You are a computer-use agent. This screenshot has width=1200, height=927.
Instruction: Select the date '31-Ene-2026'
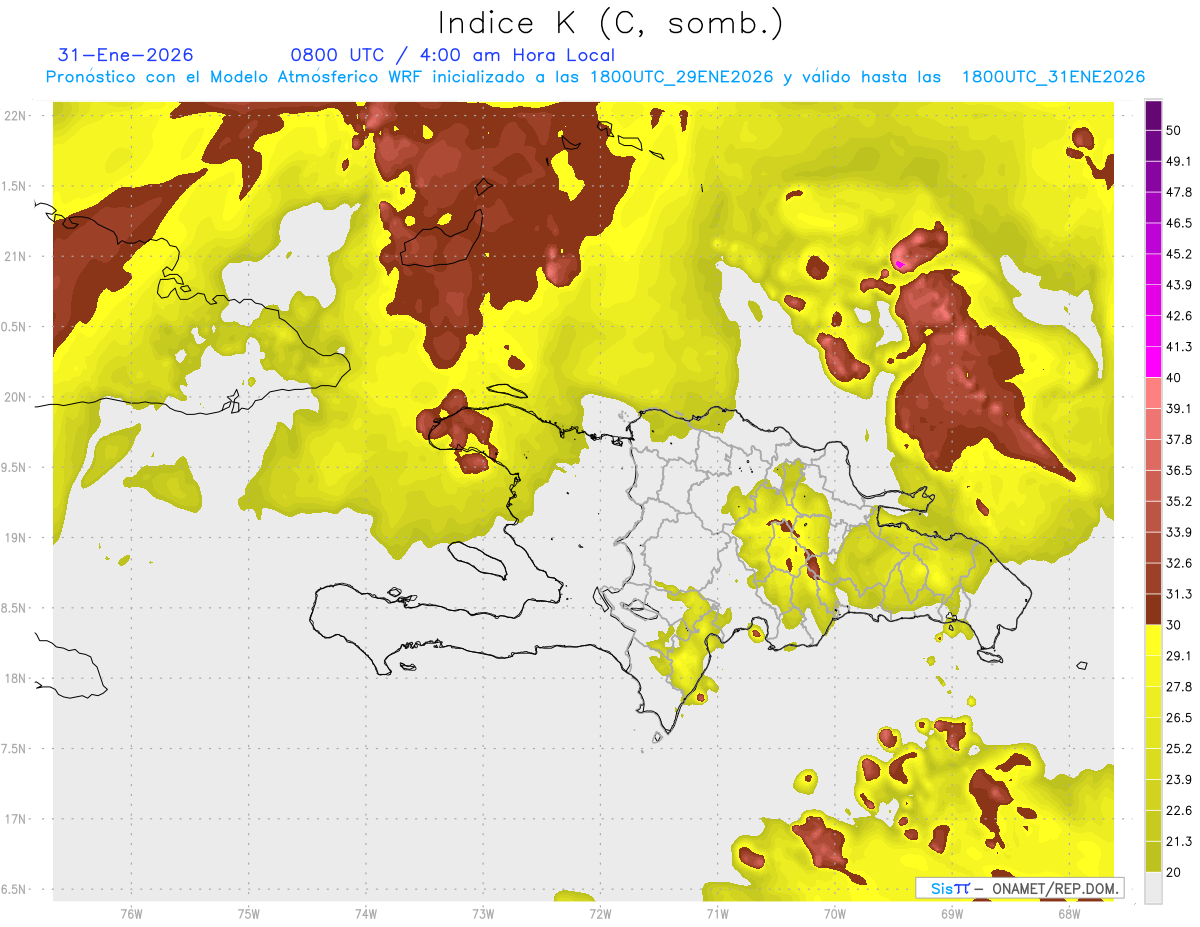point(126,55)
